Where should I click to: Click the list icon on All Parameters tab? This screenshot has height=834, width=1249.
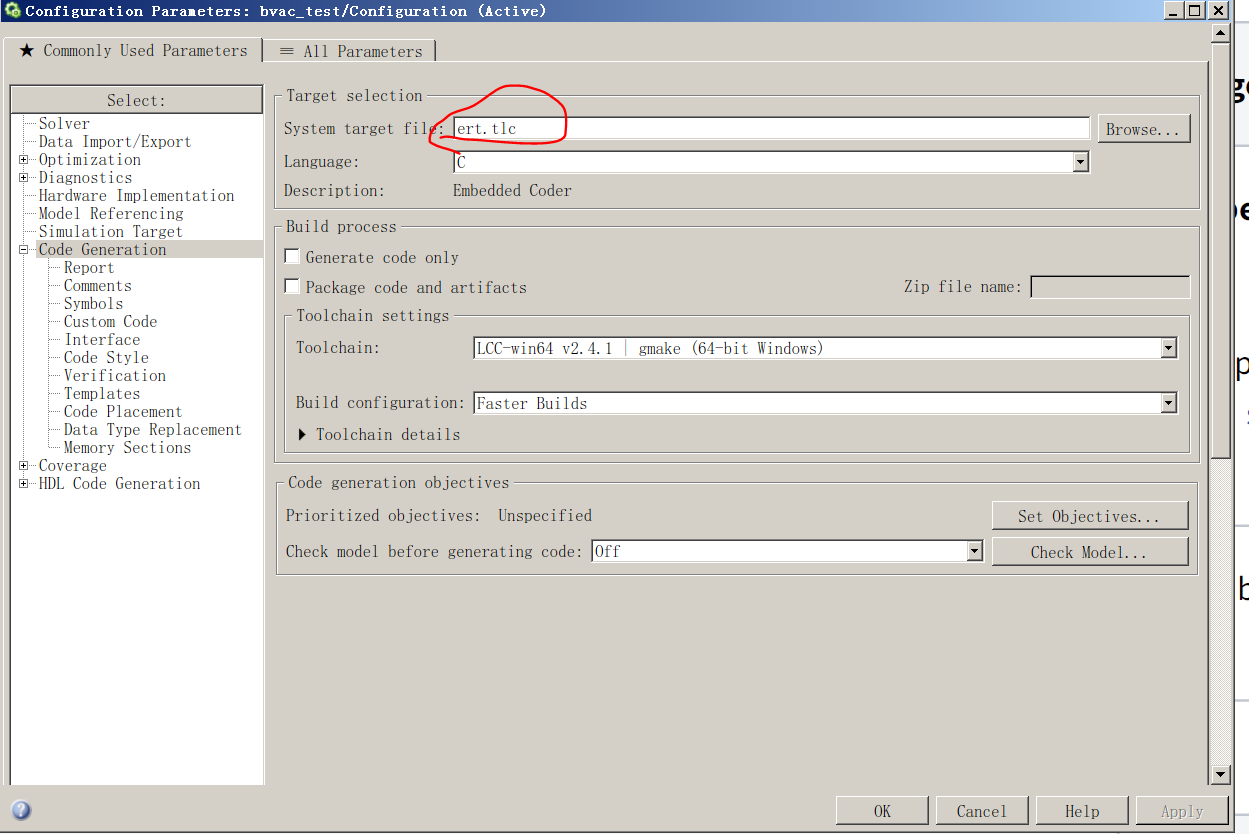[287, 51]
